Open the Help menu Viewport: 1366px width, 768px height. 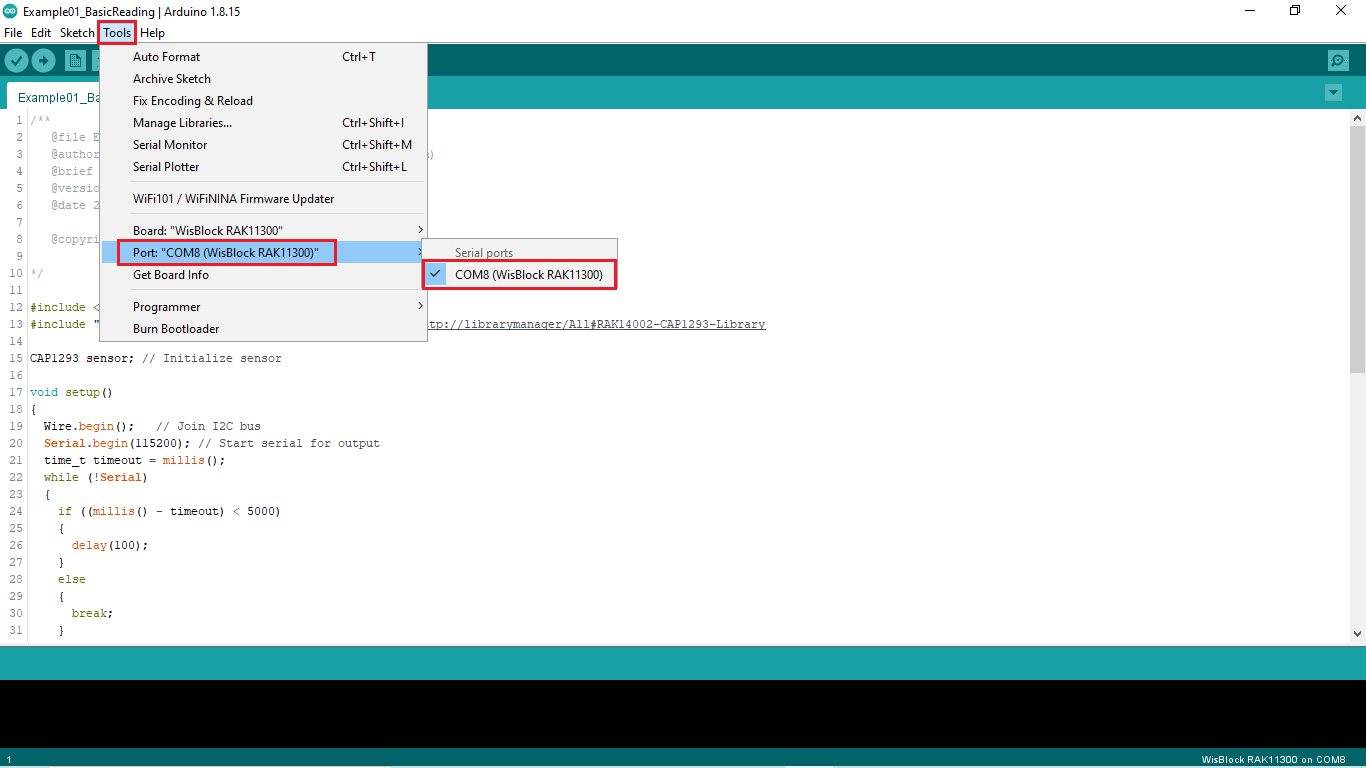pyautogui.click(x=152, y=33)
